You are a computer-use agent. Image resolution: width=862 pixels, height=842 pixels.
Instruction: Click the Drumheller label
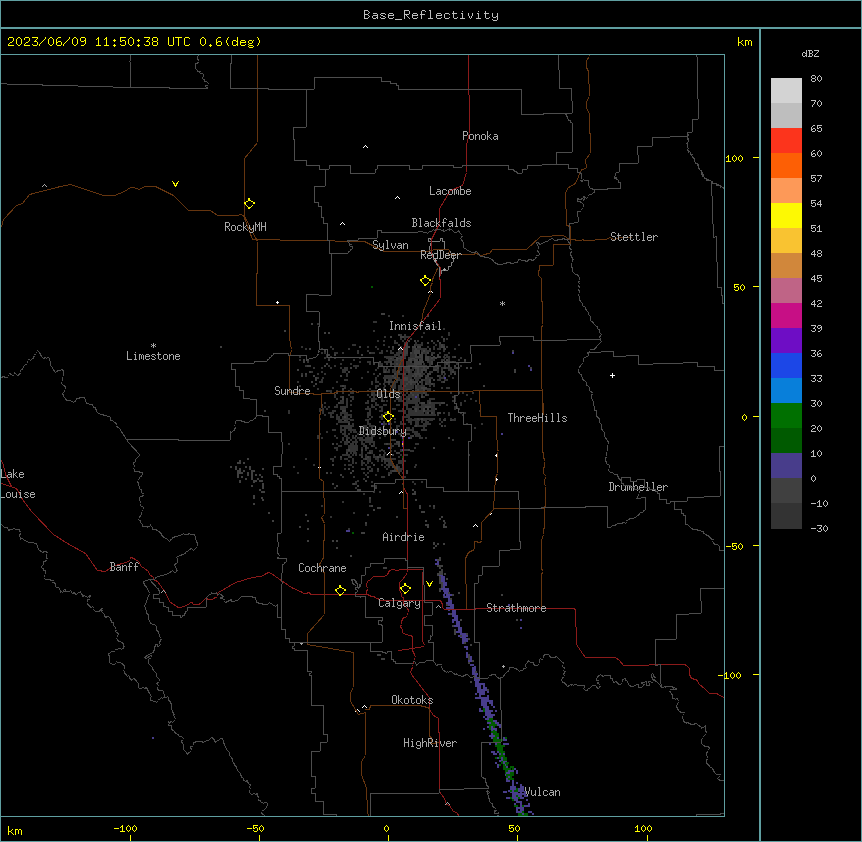click(x=638, y=487)
